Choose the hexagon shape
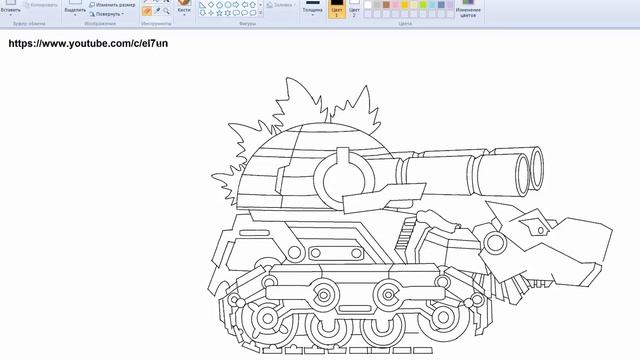This screenshot has width=640, height=360. pyautogui.click(x=228, y=5)
